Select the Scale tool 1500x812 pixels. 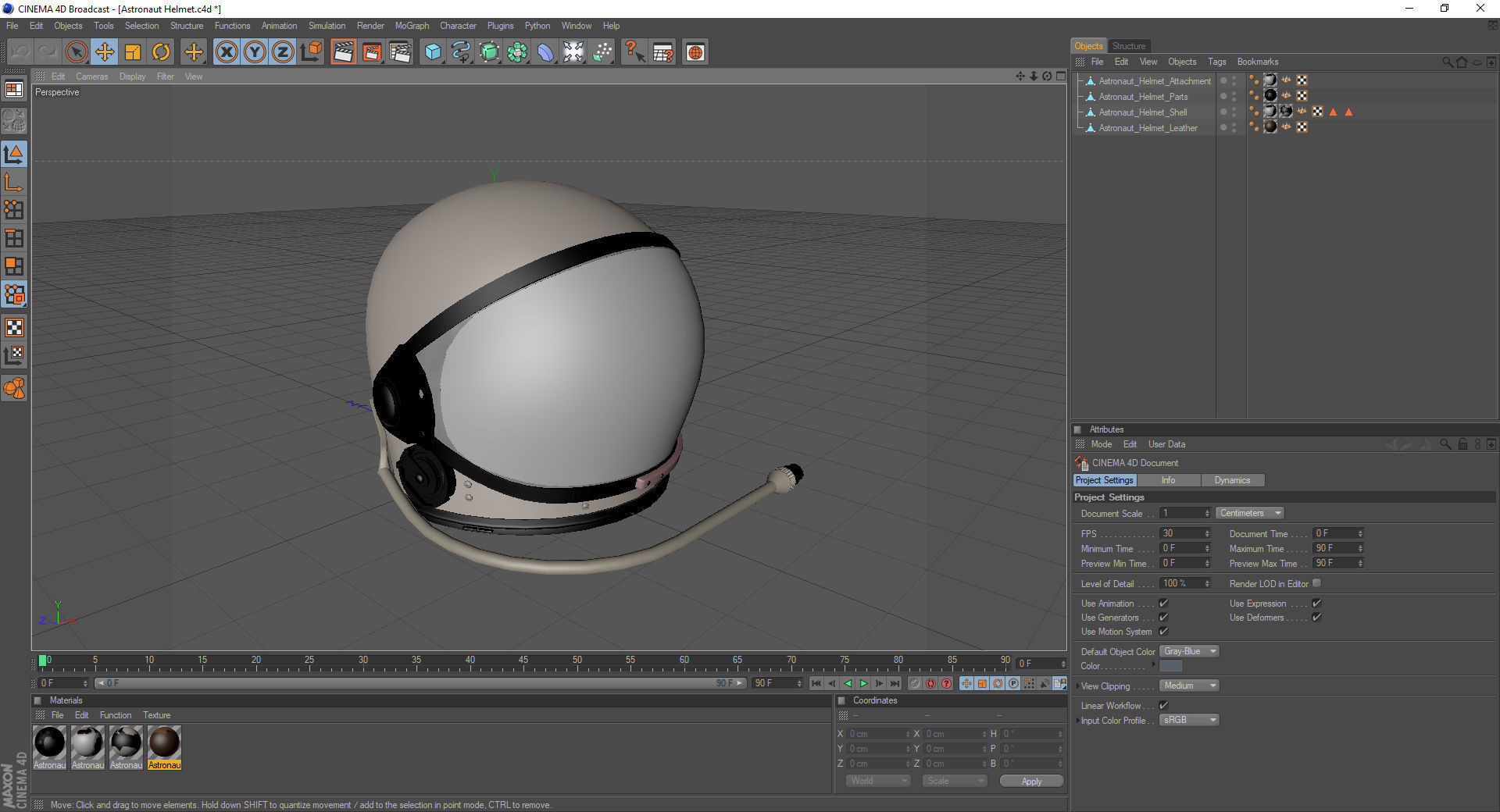pyautogui.click(x=133, y=52)
